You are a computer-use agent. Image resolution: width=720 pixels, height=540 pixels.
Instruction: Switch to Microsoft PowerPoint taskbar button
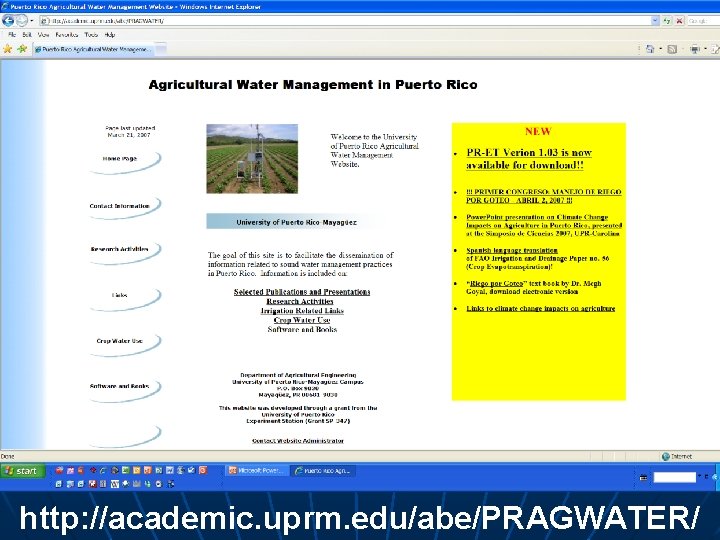(x=257, y=470)
